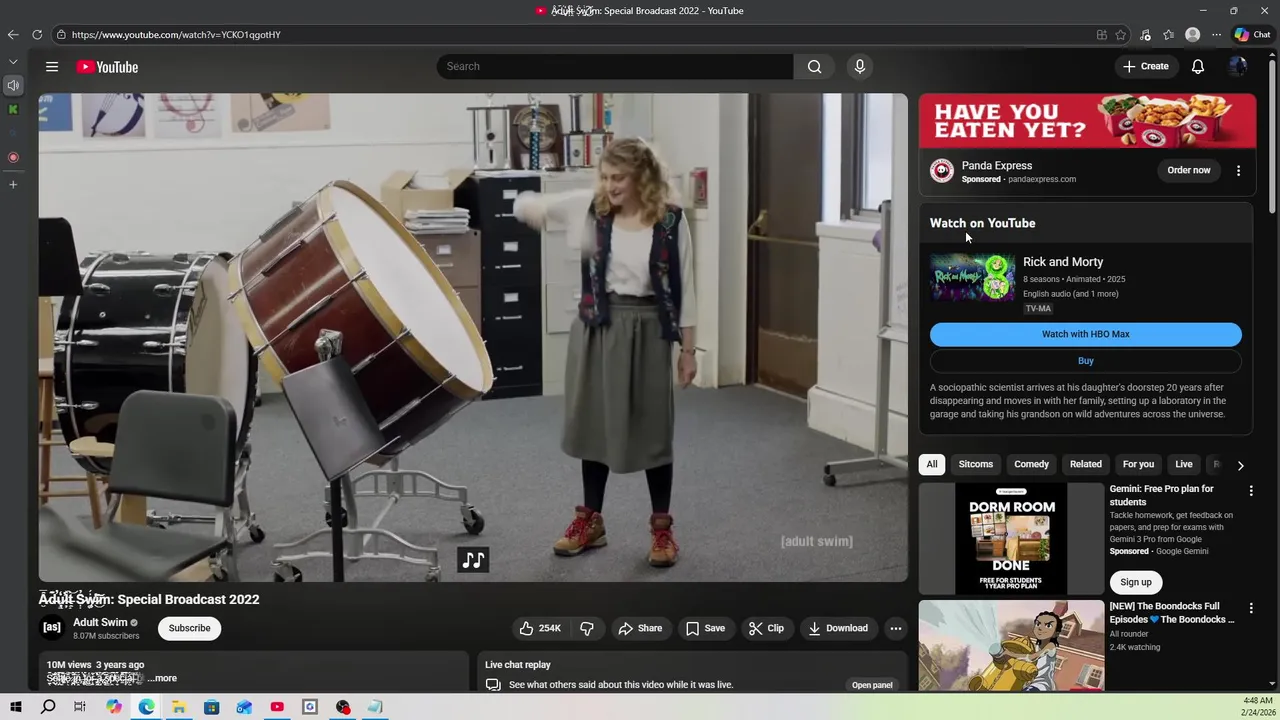The width and height of the screenshot is (1280, 720).
Task: Click the browser back arrow
Action: coord(13,34)
